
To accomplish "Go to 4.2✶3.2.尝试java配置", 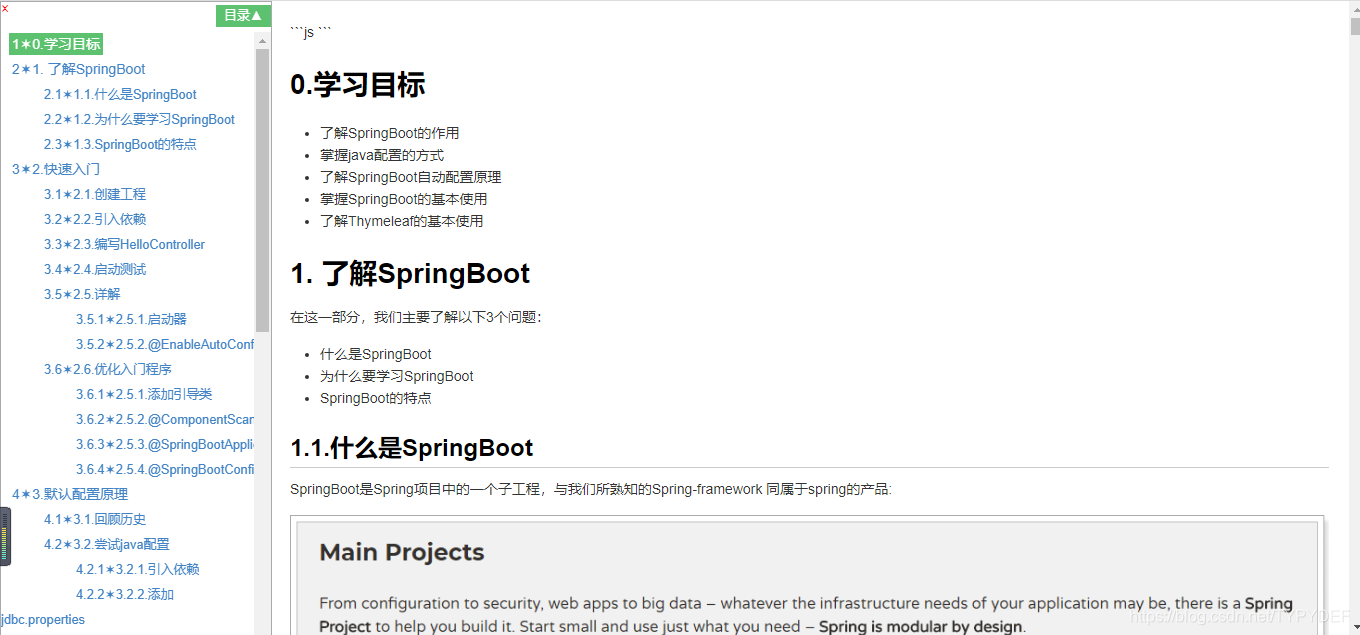I will (x=107, y=544).
